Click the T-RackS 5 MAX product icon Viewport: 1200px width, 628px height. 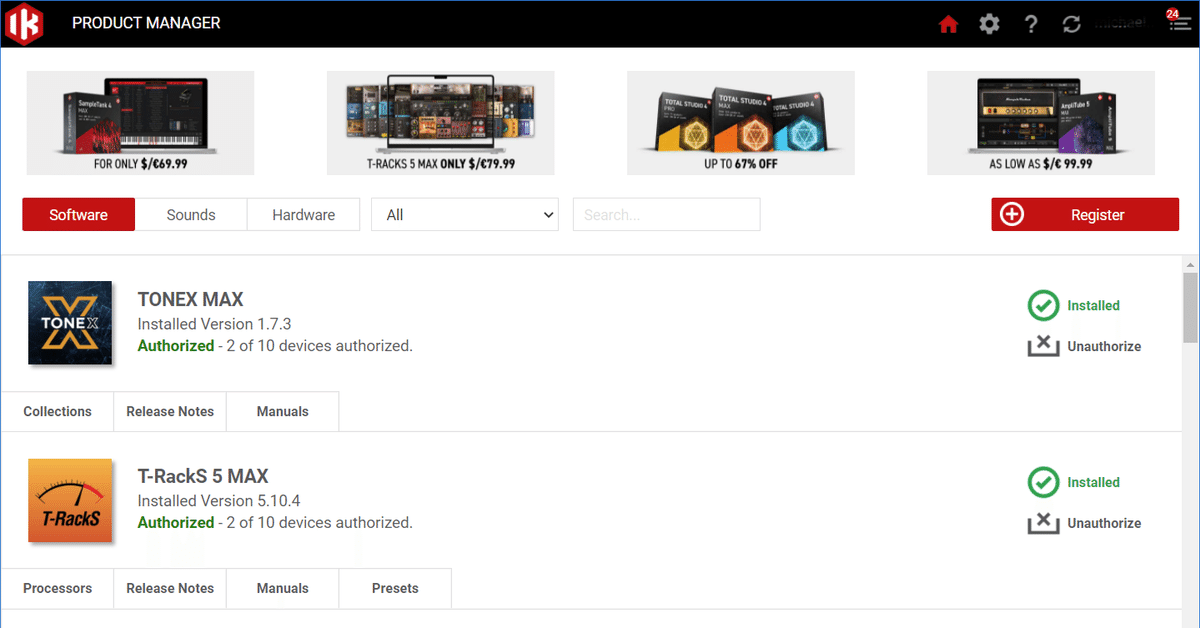70,500
